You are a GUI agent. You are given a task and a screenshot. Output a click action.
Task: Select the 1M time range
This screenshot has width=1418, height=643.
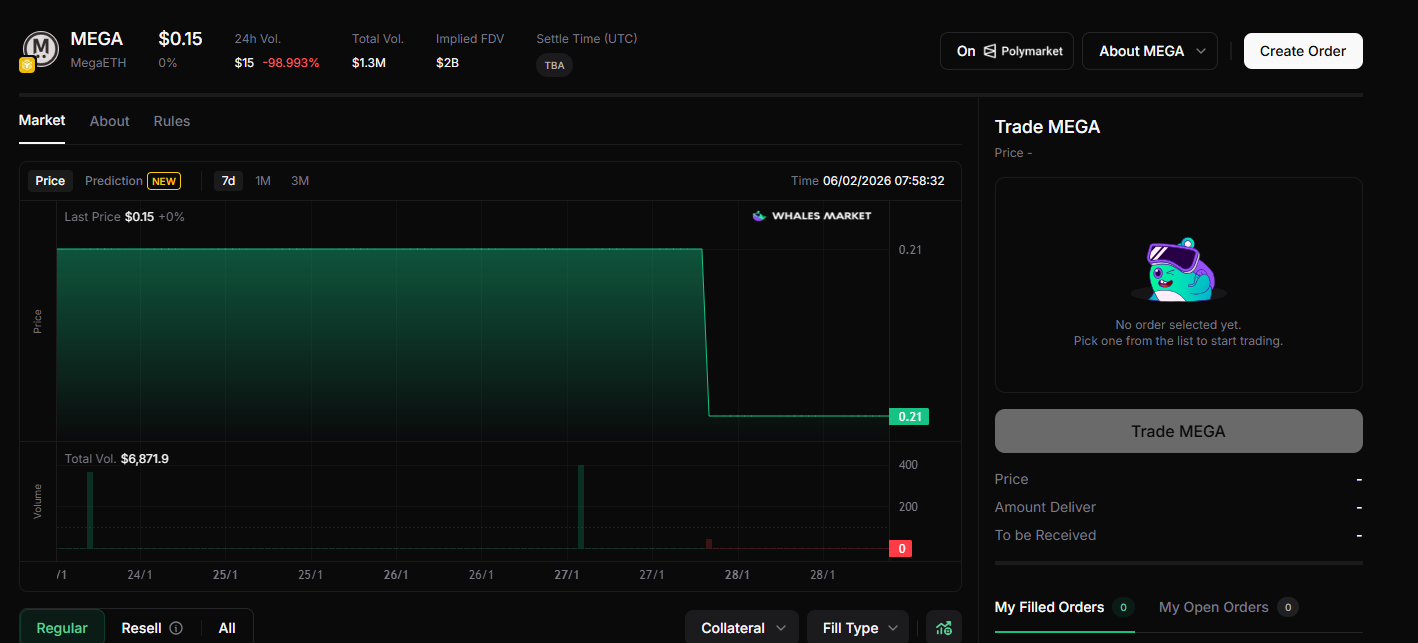(x=263, y=181)
